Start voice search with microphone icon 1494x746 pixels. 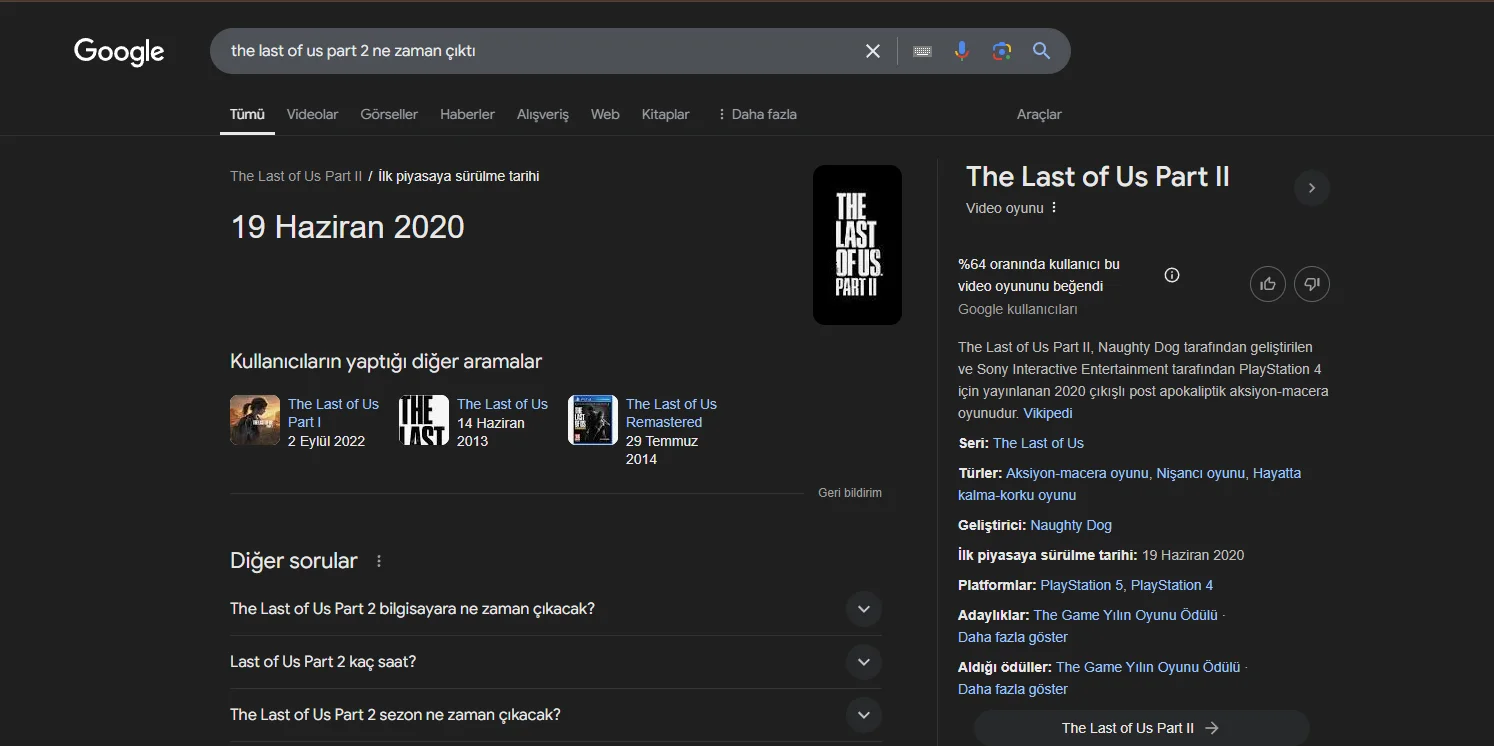(962, 51)
